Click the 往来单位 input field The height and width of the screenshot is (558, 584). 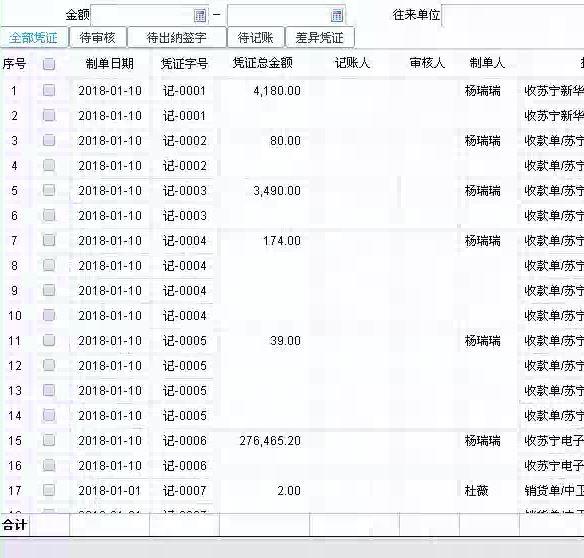(512, 15)
